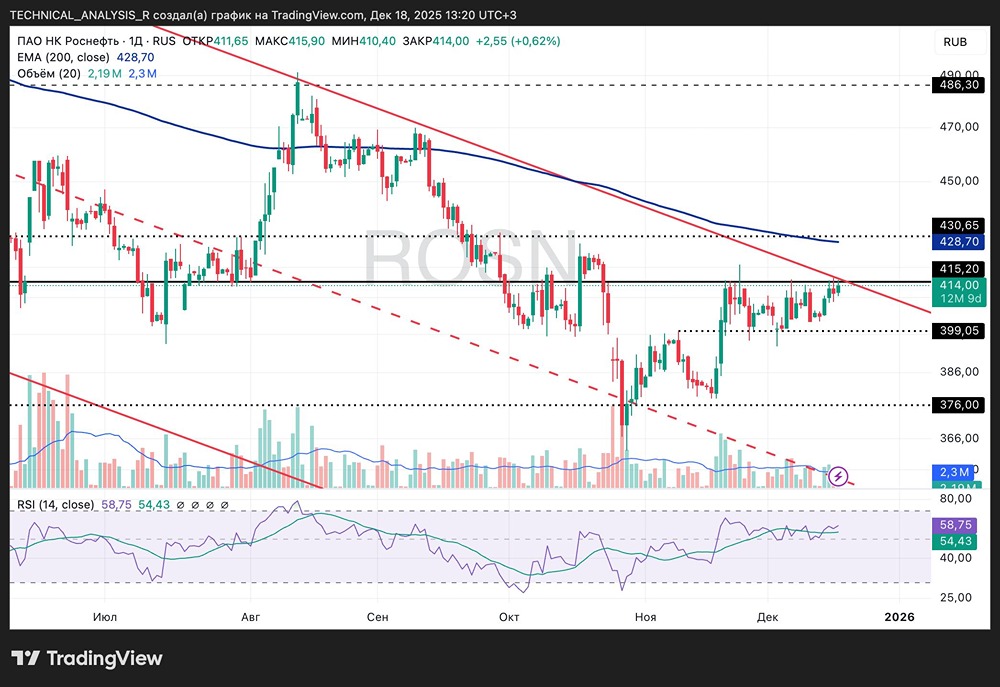Click the ОТКР 411,65 open value
The height and width of the screenshot is (687, 1000).
coord(216,41)
